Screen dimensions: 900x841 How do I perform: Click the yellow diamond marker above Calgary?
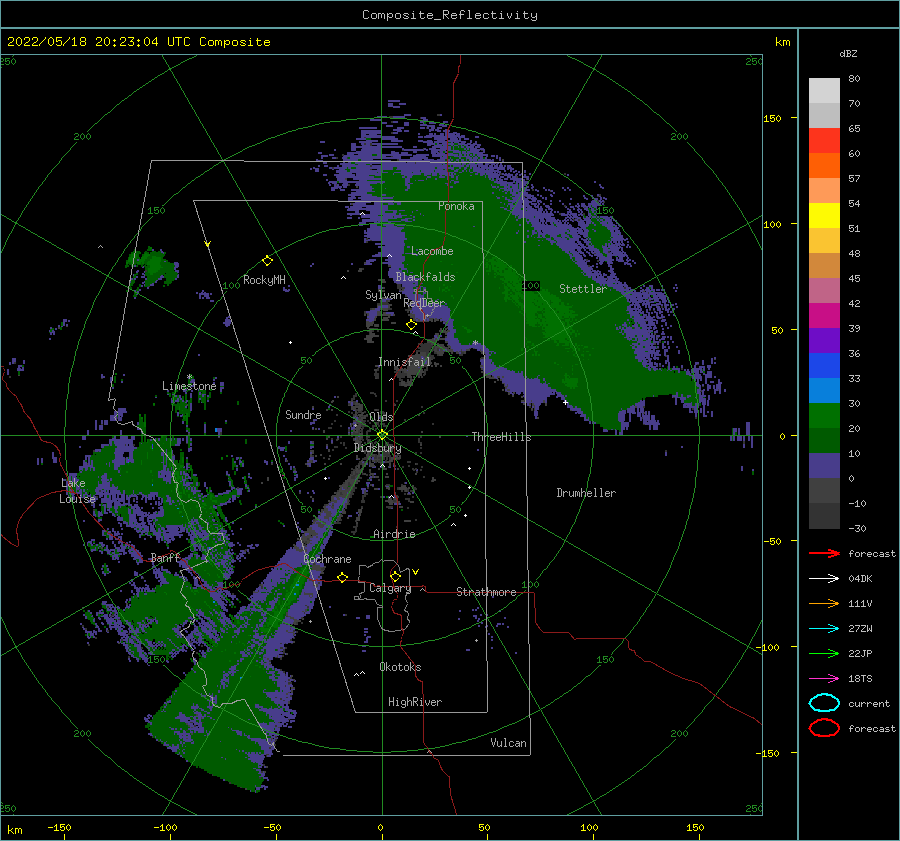pyautogui.click(x=395, y=576)
